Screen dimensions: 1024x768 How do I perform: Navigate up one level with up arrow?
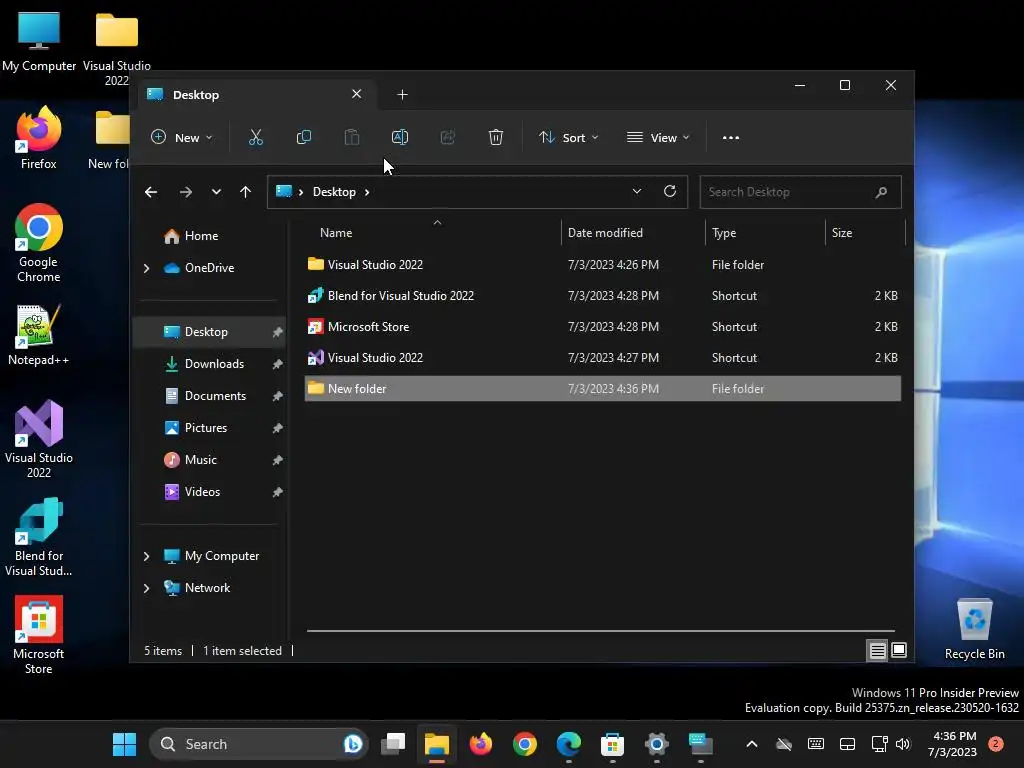pos(246,192)
